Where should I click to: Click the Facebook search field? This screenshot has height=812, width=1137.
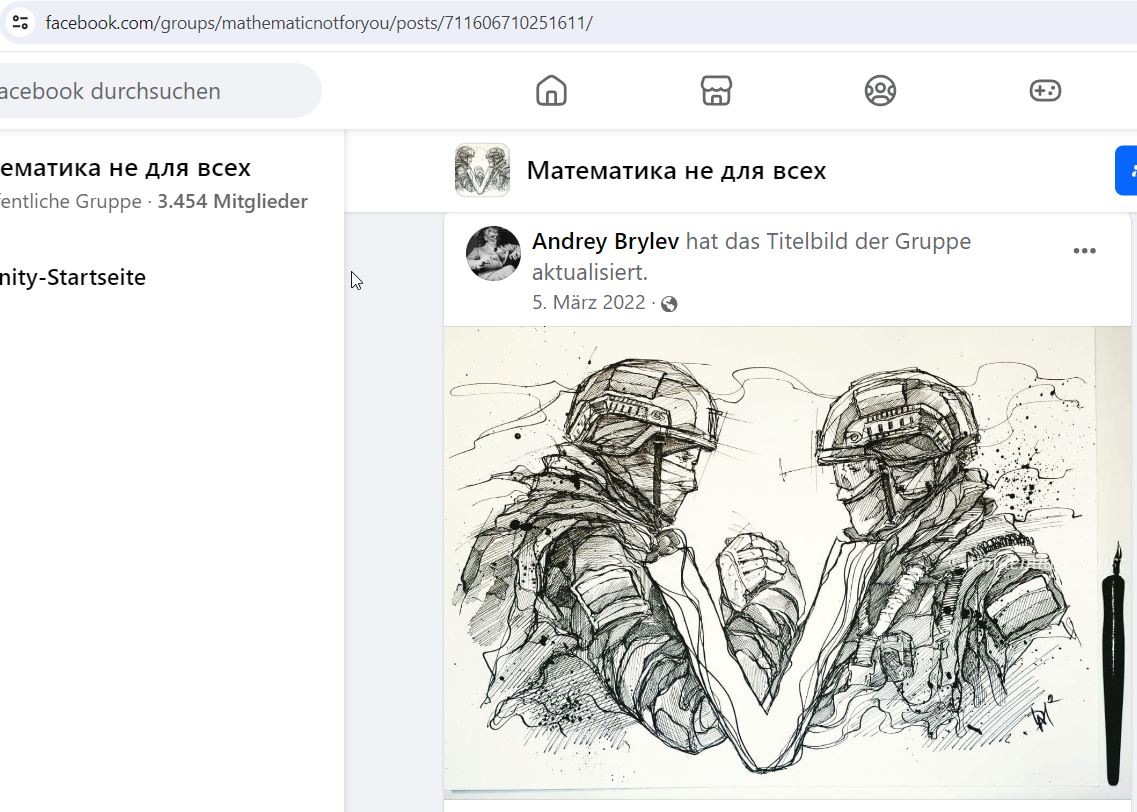click(160, 91)
